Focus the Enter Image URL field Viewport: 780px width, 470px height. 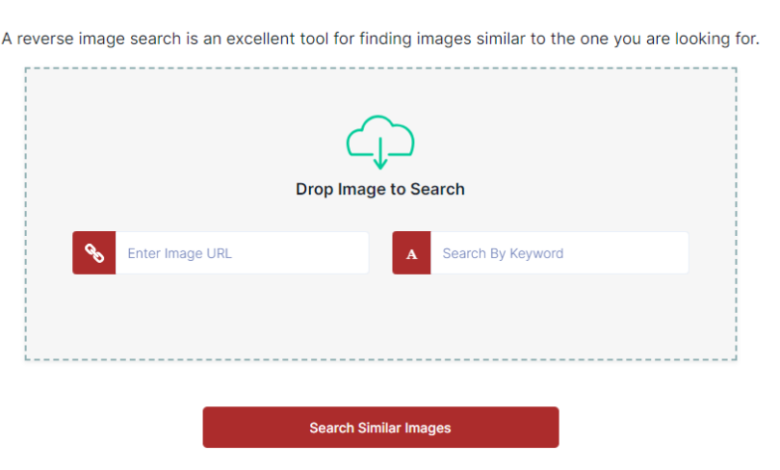[x=242, y=253]
